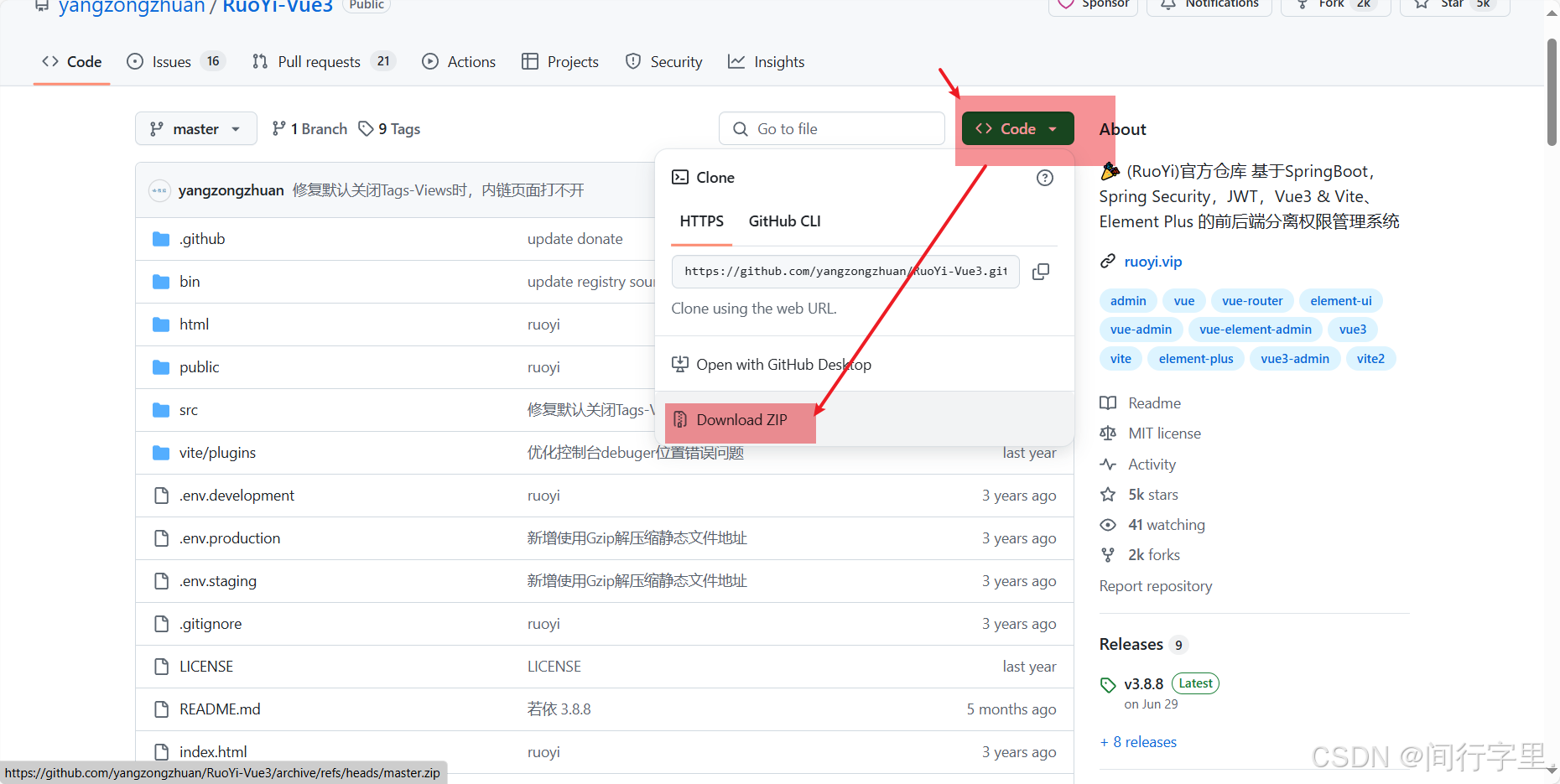The height and width of the screenshot is (784, 1560).
Task: Click the Go to file search field
Action: pyautogui.click(x=832, y=128)
